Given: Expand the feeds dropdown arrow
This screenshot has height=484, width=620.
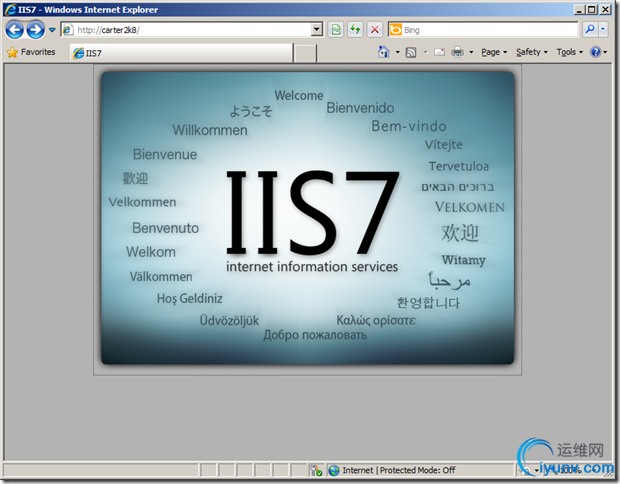Looking at the screenshot, I should (x=425, y=52).
